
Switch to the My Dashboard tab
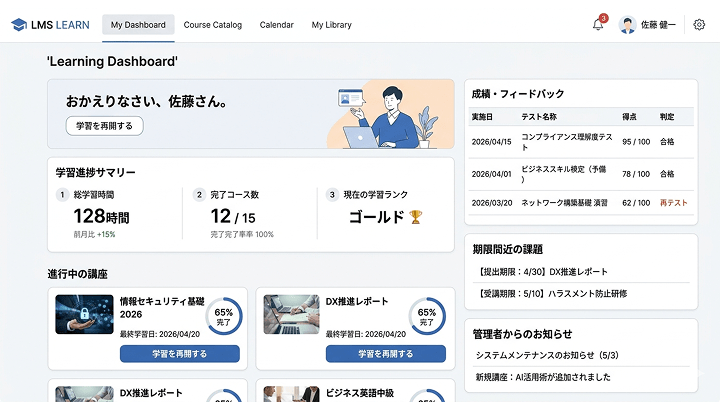pyautogui.click(x=138, y=25)
